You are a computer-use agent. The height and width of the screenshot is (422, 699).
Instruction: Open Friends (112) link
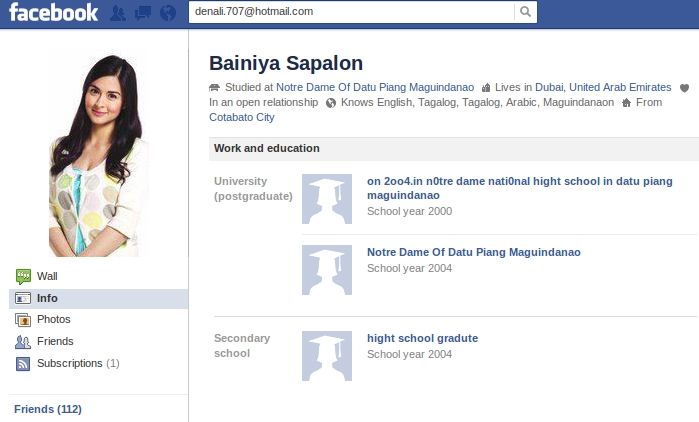(x=48, y=409)
